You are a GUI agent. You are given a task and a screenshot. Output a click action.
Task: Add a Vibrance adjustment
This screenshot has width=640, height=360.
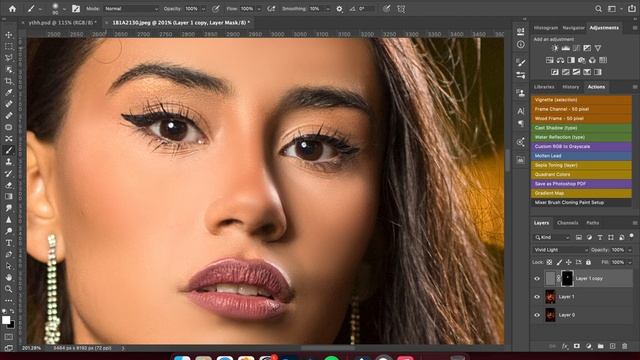tap(598, 48)
